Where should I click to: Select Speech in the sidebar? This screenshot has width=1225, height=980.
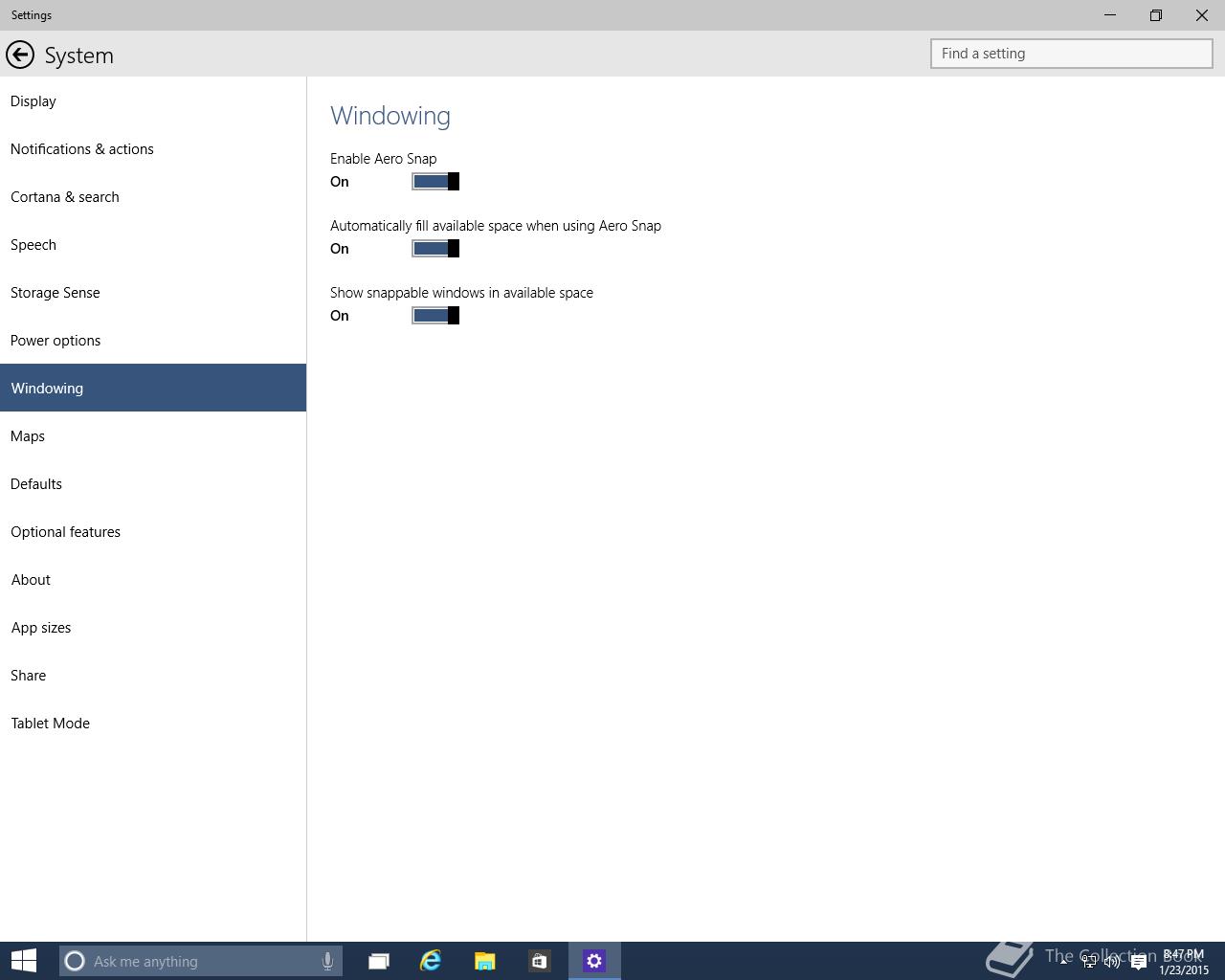pos(153,244)
